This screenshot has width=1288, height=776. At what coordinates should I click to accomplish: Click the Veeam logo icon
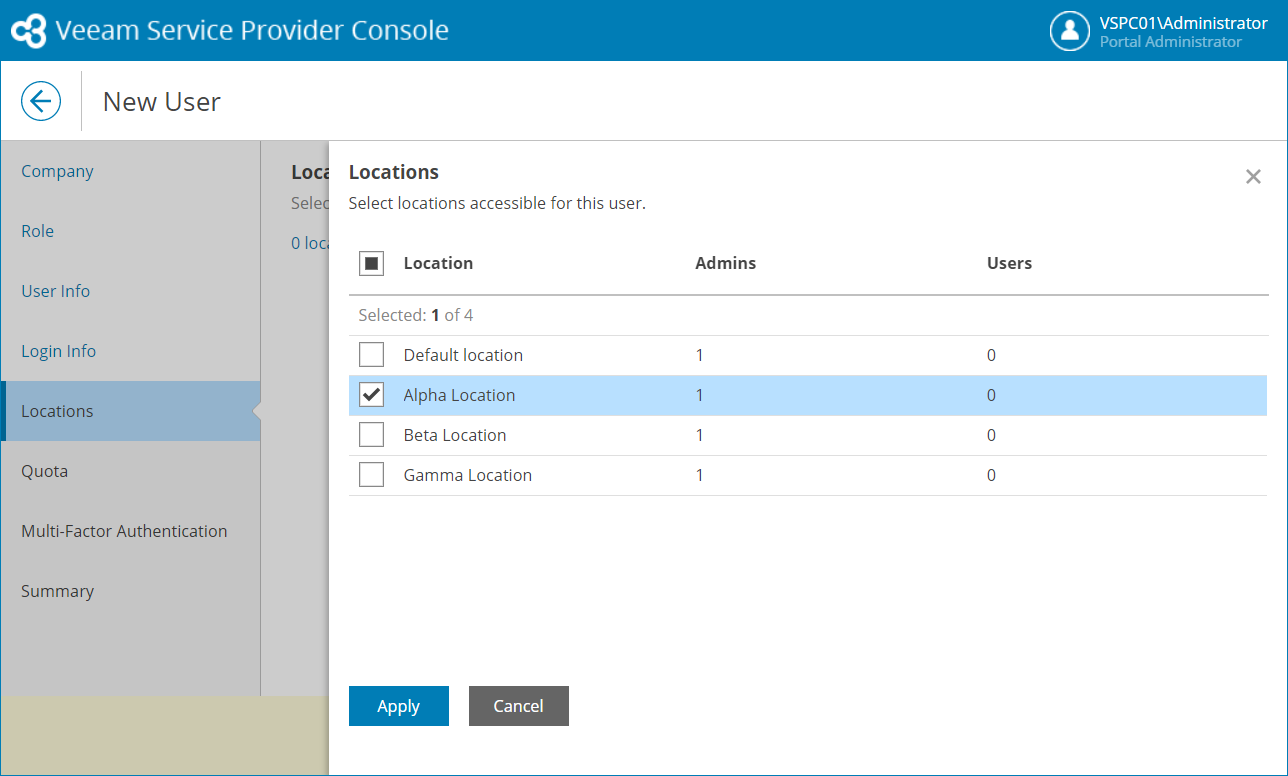[28, 30]
